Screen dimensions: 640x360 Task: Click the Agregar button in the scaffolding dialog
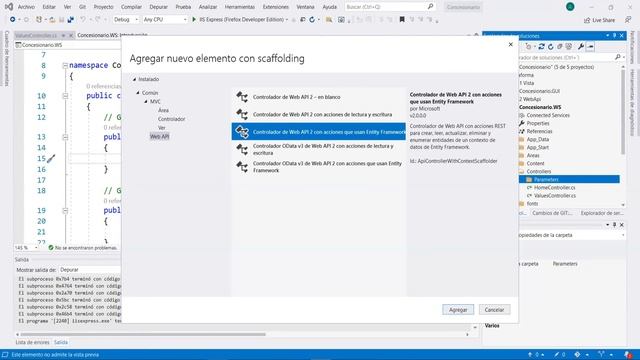click(x=458, y=310)
